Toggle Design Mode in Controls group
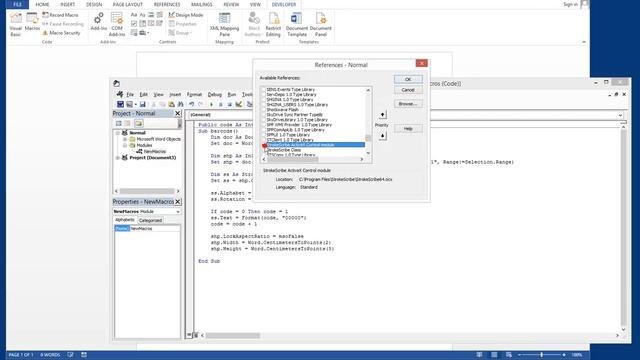 point(186,15)
